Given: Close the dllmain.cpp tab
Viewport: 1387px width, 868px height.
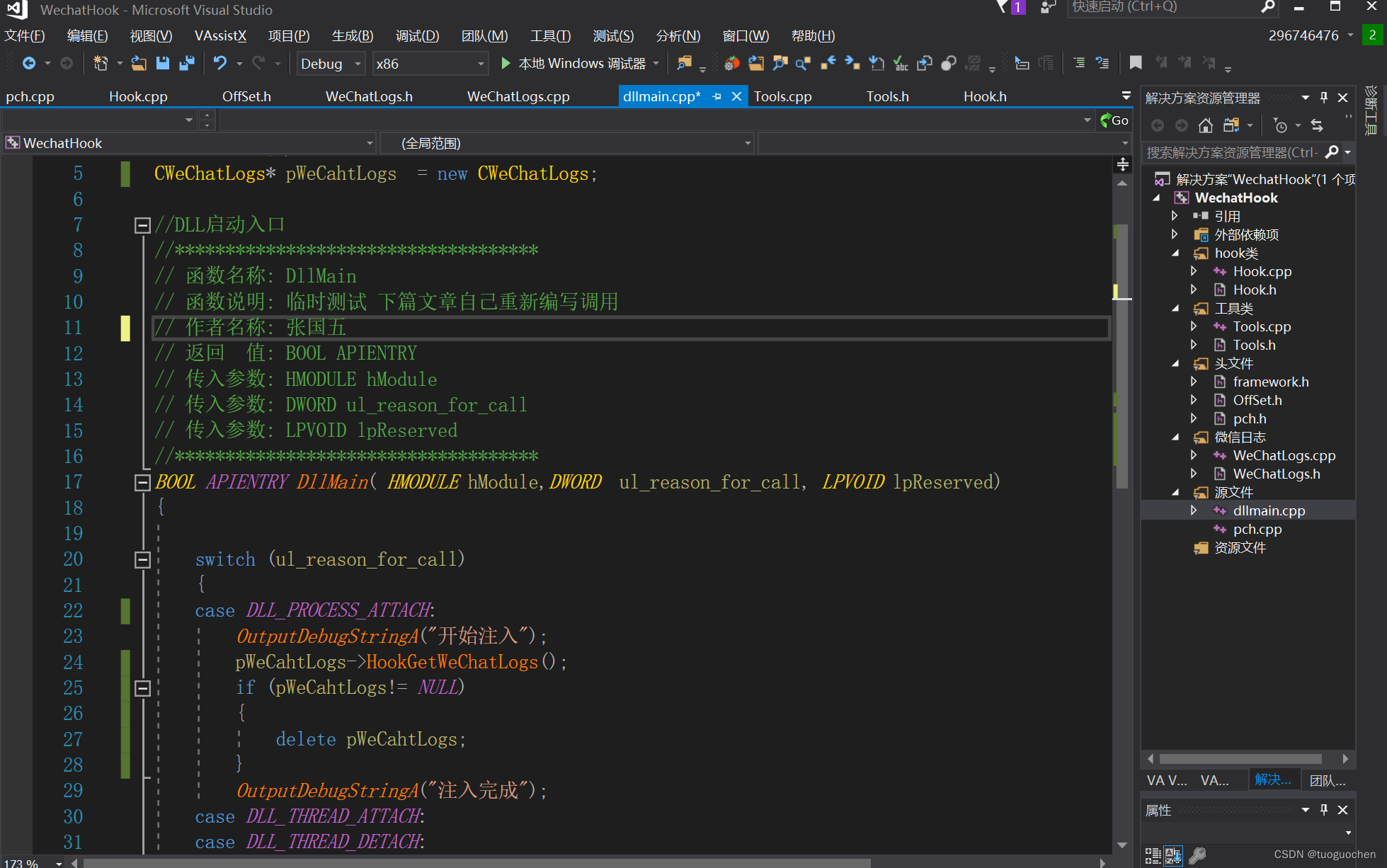Looking at the screenshot, I should point(736,96).
